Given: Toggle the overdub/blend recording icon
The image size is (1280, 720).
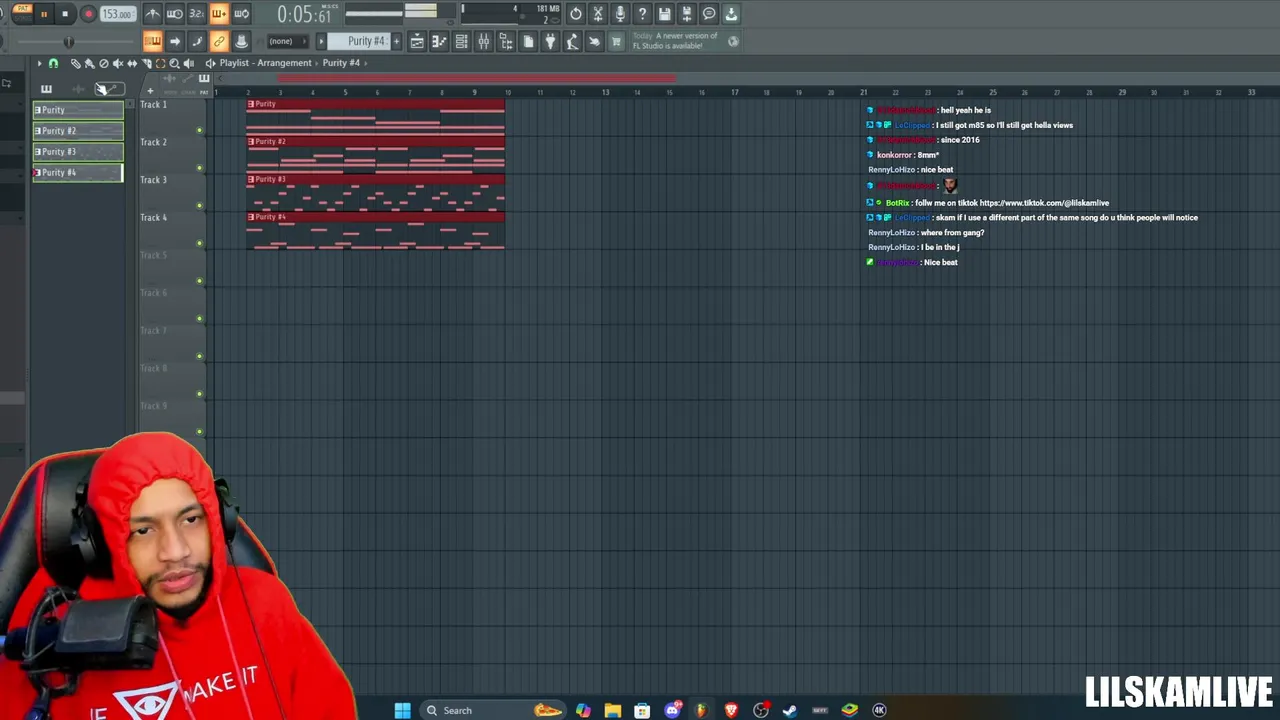Looking at the screenshot, I should (x=219, y=14).
